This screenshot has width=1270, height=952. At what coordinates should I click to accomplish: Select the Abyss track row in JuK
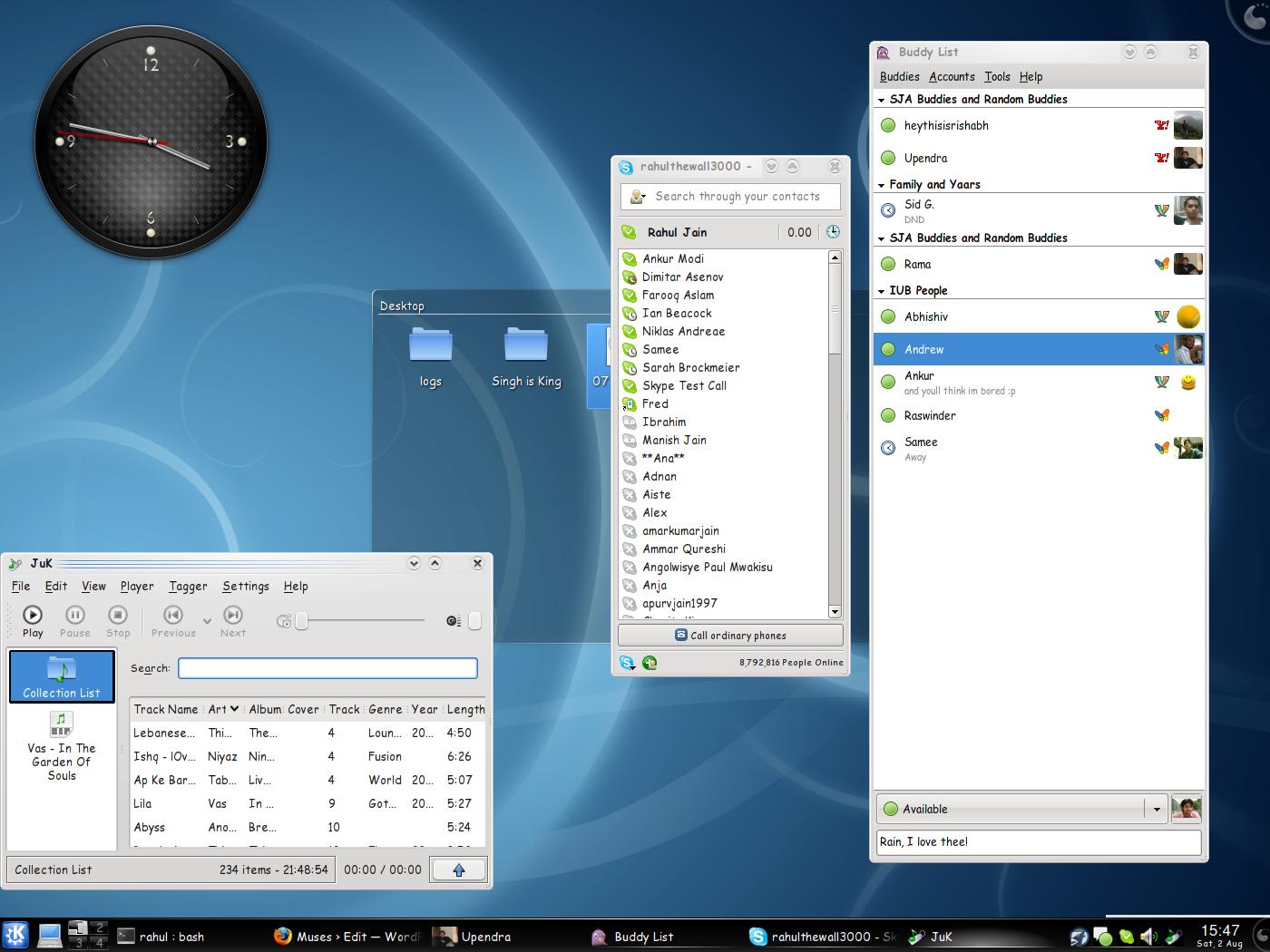tap(308, 827)
